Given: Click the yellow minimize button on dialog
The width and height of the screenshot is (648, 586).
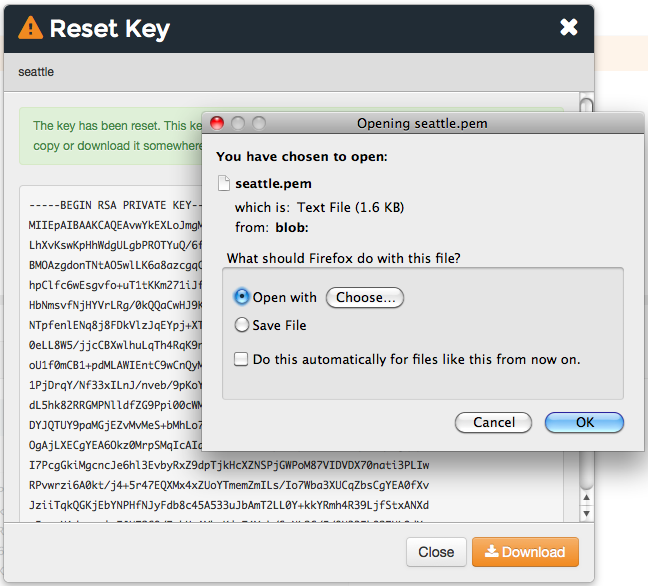Looking at the screenshot, I should point(237,123).
